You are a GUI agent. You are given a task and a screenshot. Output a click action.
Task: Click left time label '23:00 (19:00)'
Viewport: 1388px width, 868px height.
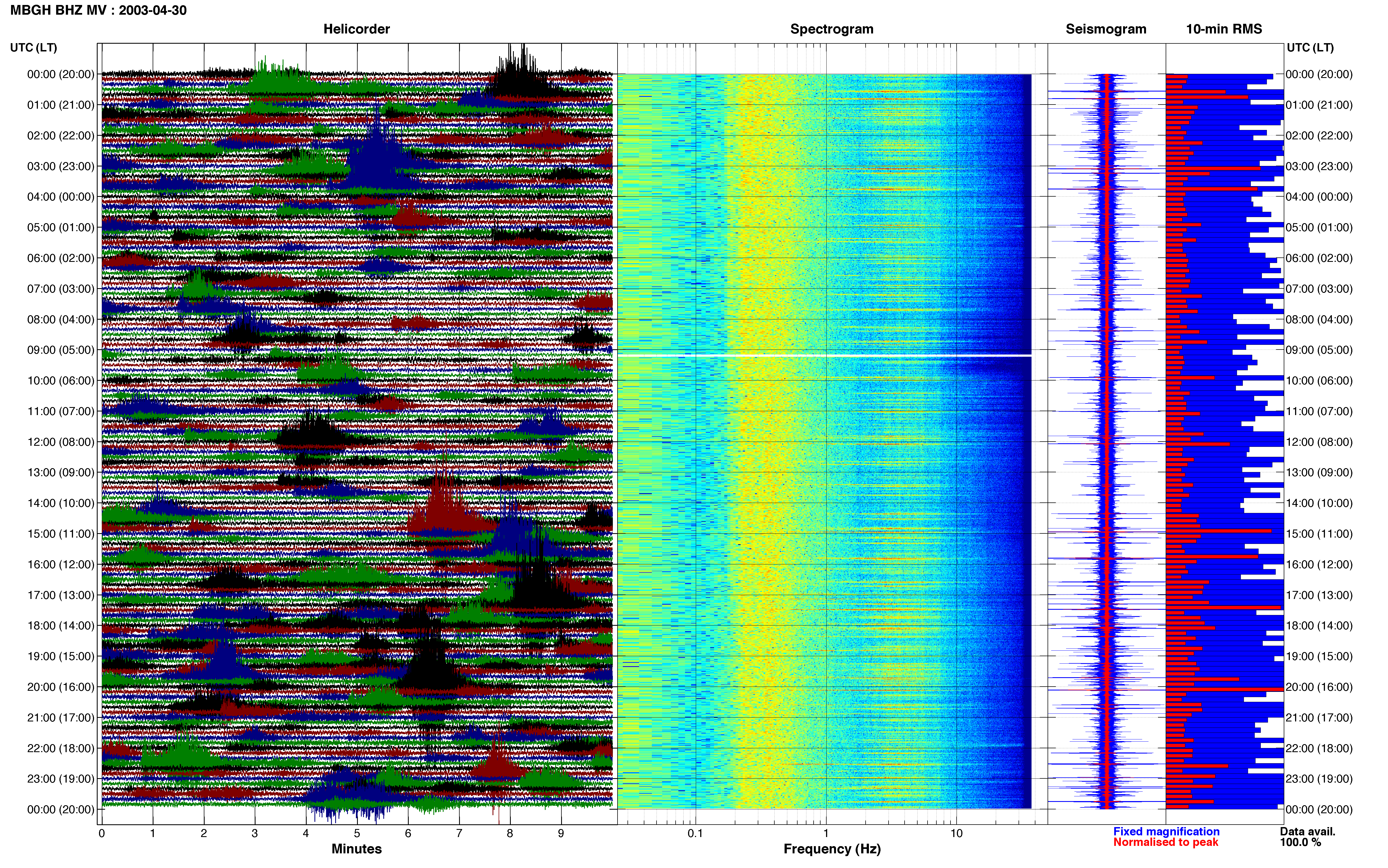tap(61, 779)
